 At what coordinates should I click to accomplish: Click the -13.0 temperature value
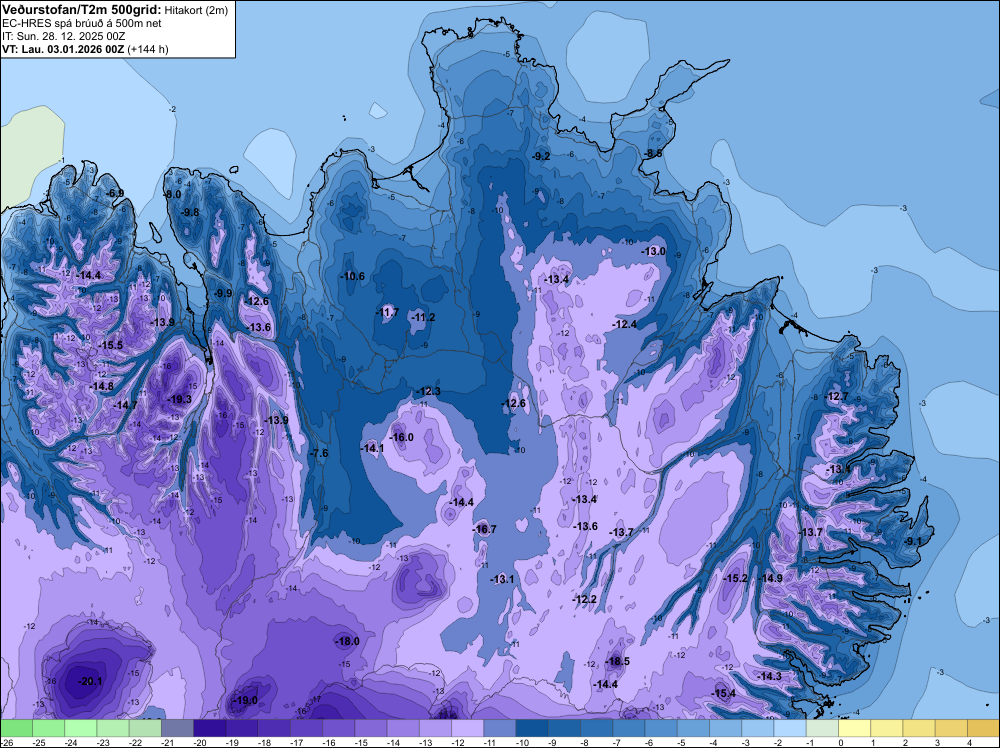pos(653,251)
